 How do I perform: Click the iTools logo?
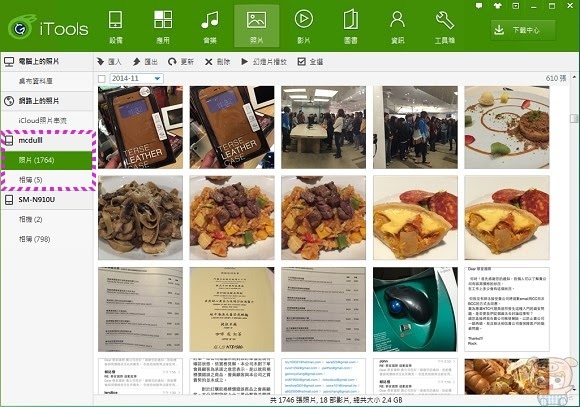click(x=48, y=28)
